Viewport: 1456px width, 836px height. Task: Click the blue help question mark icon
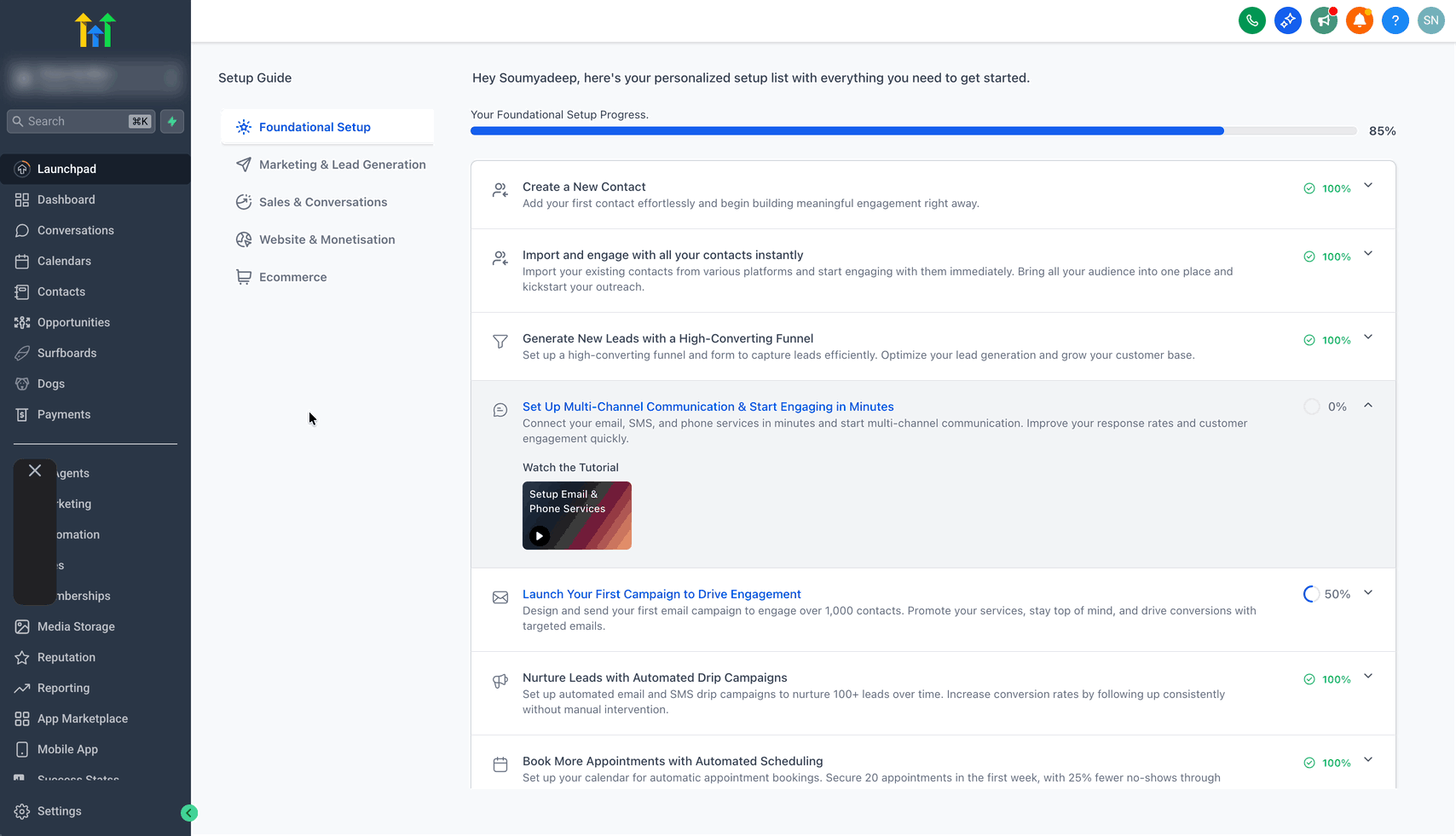(x=1395, y=20)
